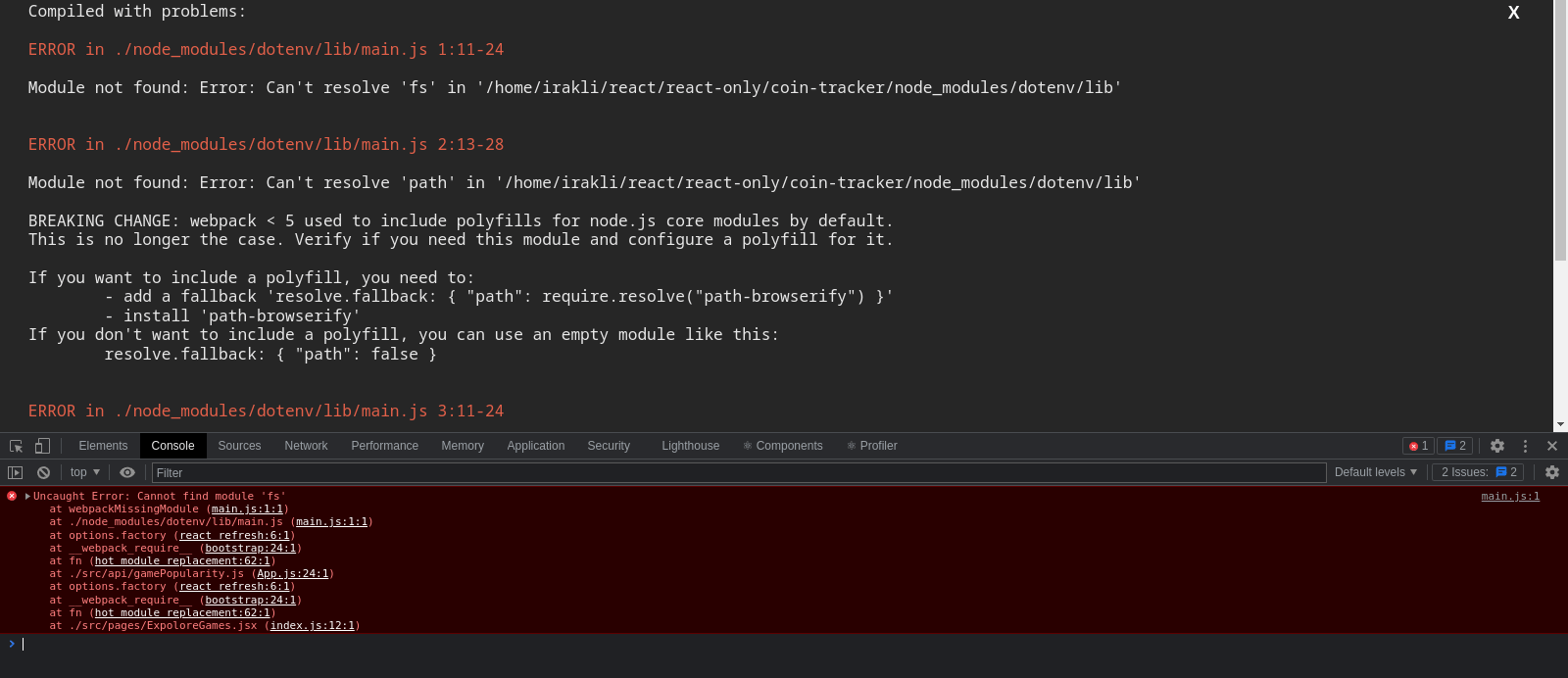Click the scrollbar down arrow of the overlay

click(x=1560, y=425)
